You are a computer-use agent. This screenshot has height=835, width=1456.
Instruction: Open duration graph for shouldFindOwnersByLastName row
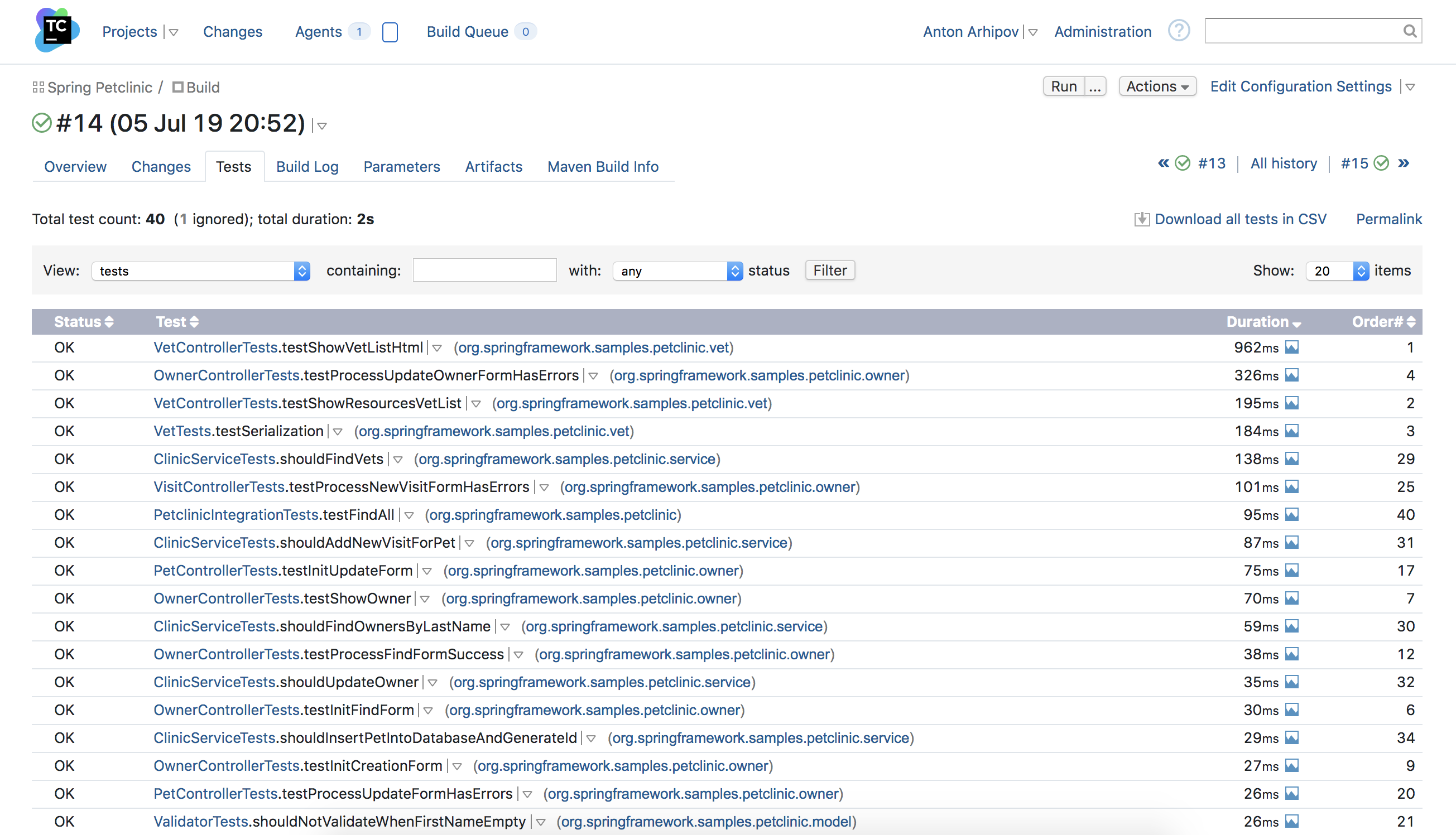tap(1291, 626)
